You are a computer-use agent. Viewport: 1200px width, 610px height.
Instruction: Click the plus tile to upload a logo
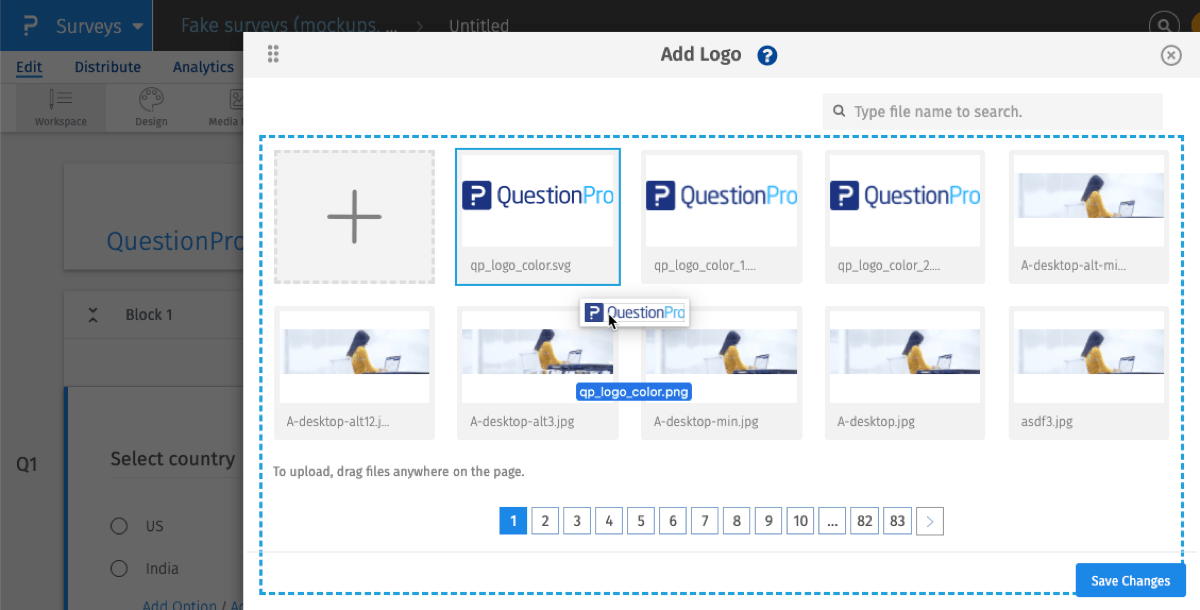pyautogui.click(x=354, y=216)
